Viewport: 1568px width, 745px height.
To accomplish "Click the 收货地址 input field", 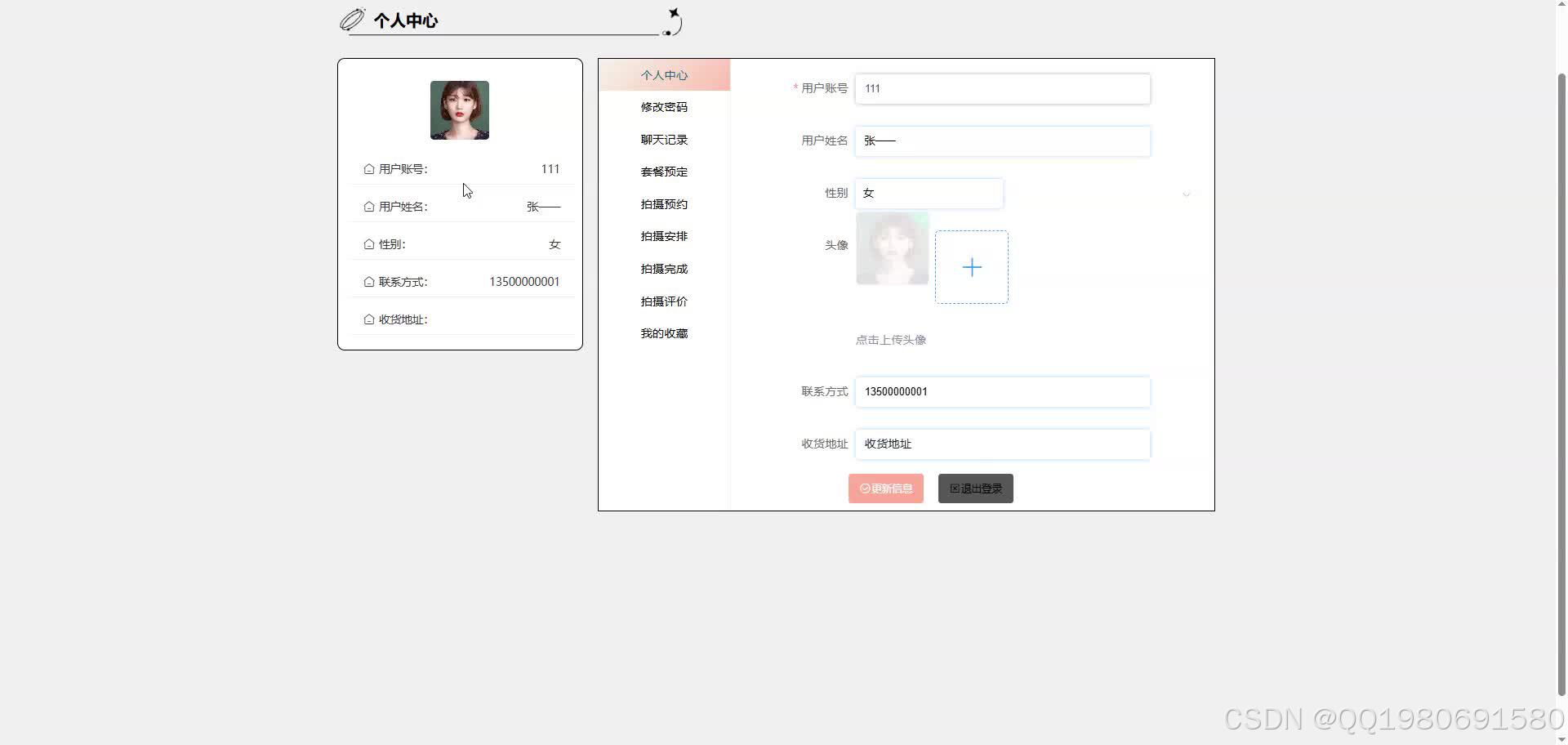I will (1001, 444).
